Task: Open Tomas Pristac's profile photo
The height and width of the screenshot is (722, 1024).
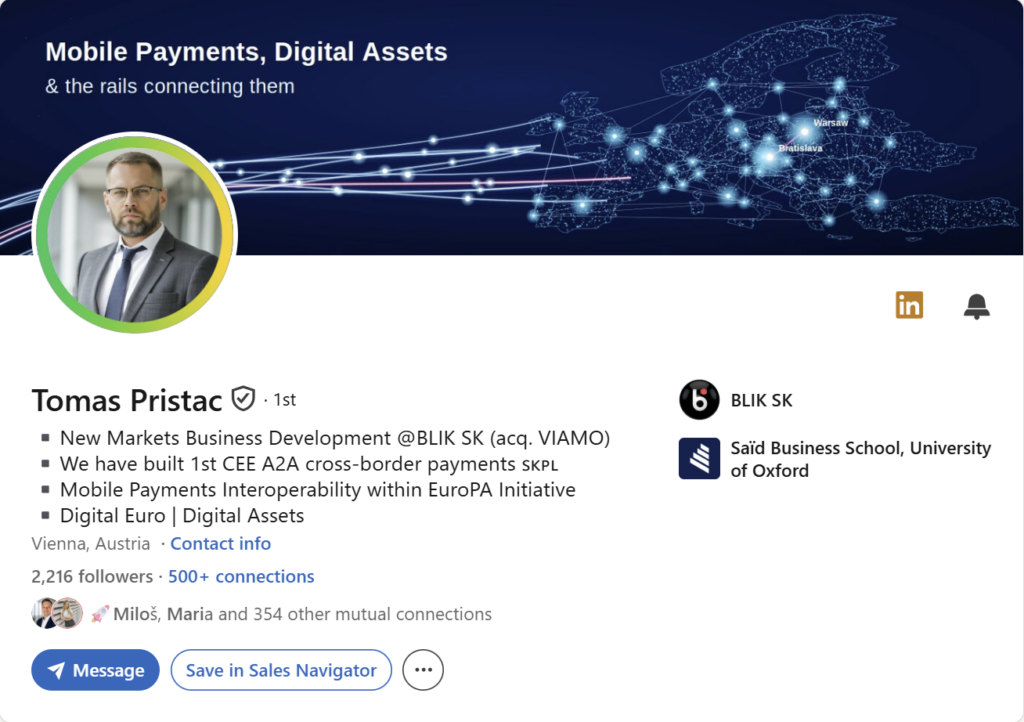Action: 135,233
